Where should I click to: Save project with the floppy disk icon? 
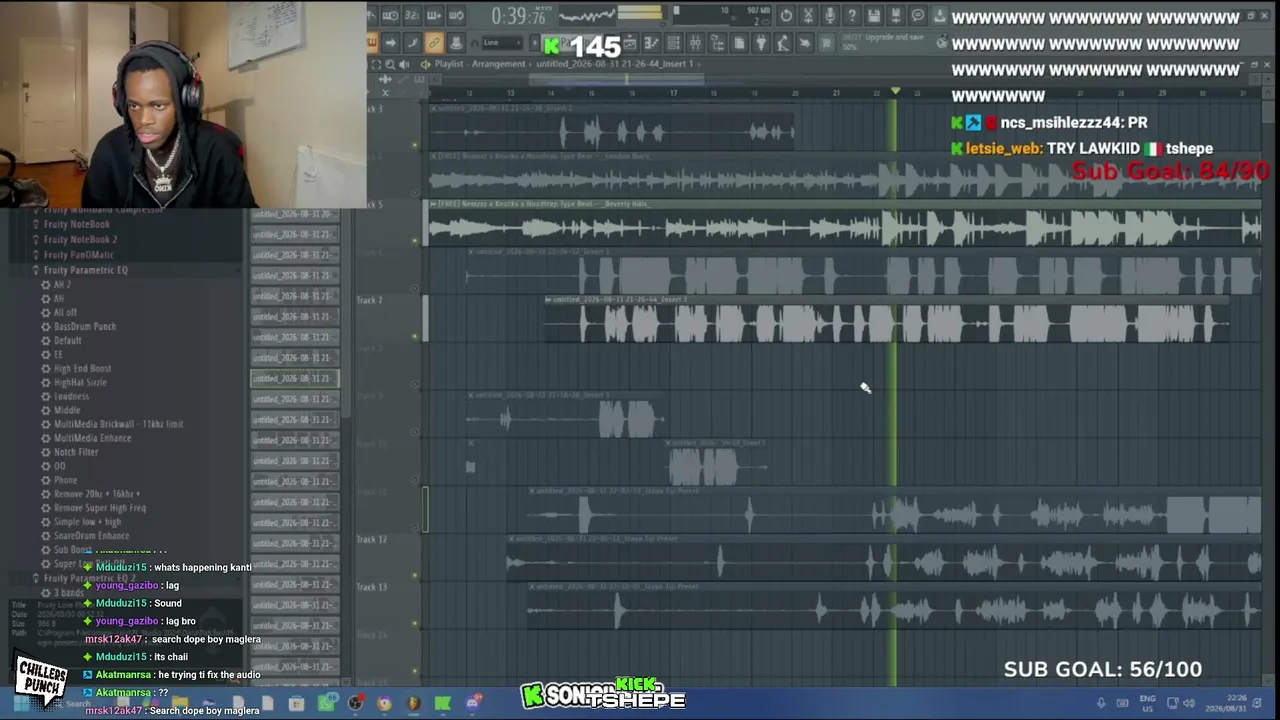tap(874, 16)
